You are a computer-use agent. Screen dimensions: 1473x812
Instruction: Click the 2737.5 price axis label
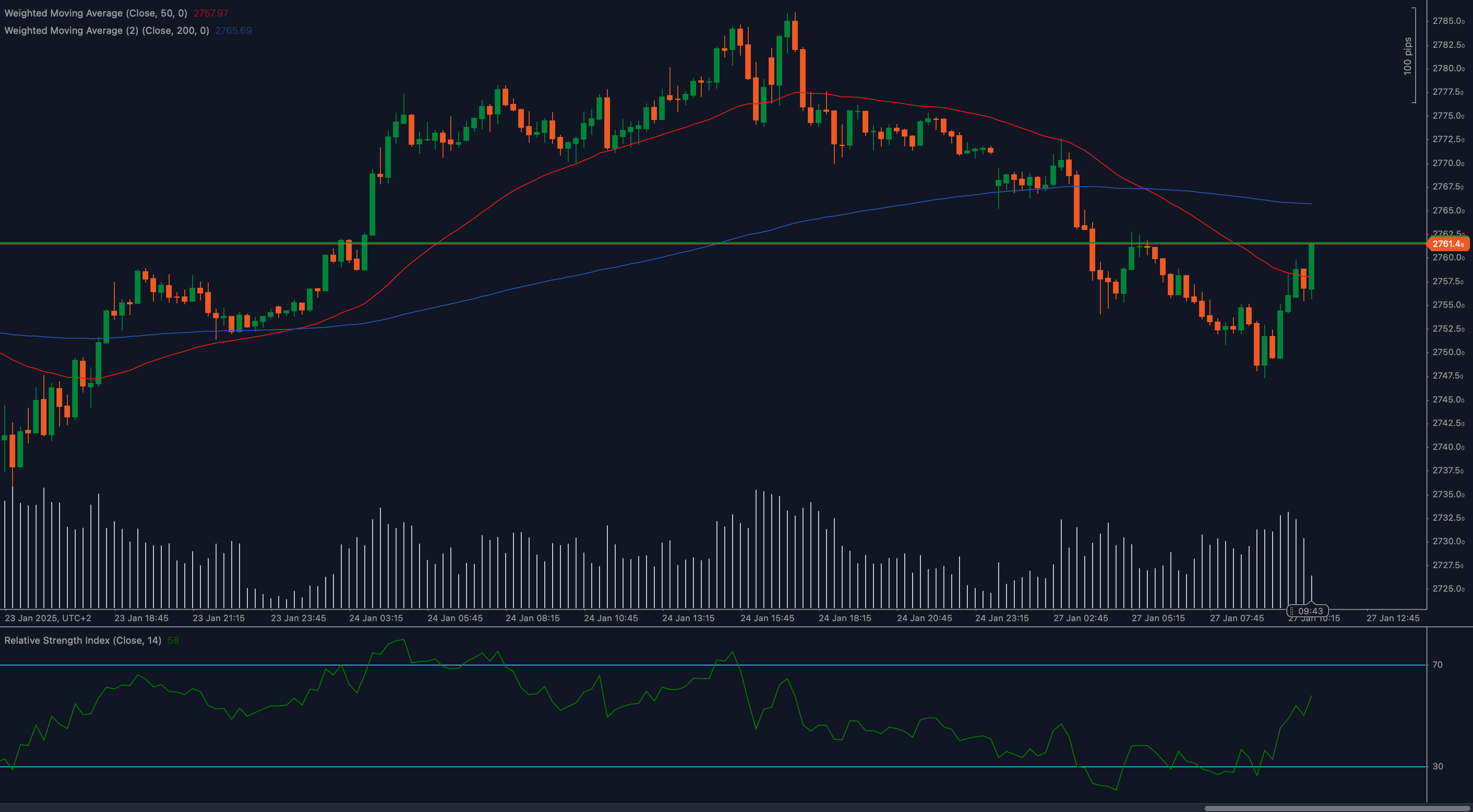pos(1448,471)
